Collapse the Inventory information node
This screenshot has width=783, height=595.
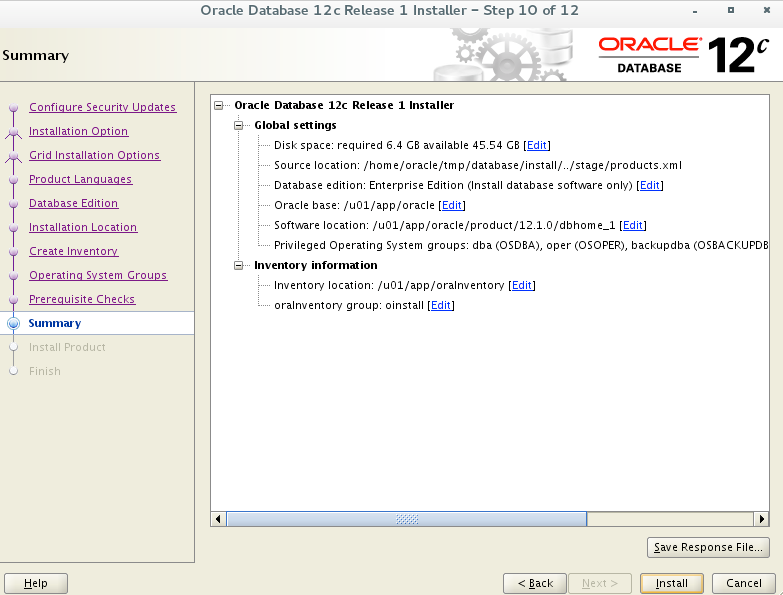click(x=239, y=265)
